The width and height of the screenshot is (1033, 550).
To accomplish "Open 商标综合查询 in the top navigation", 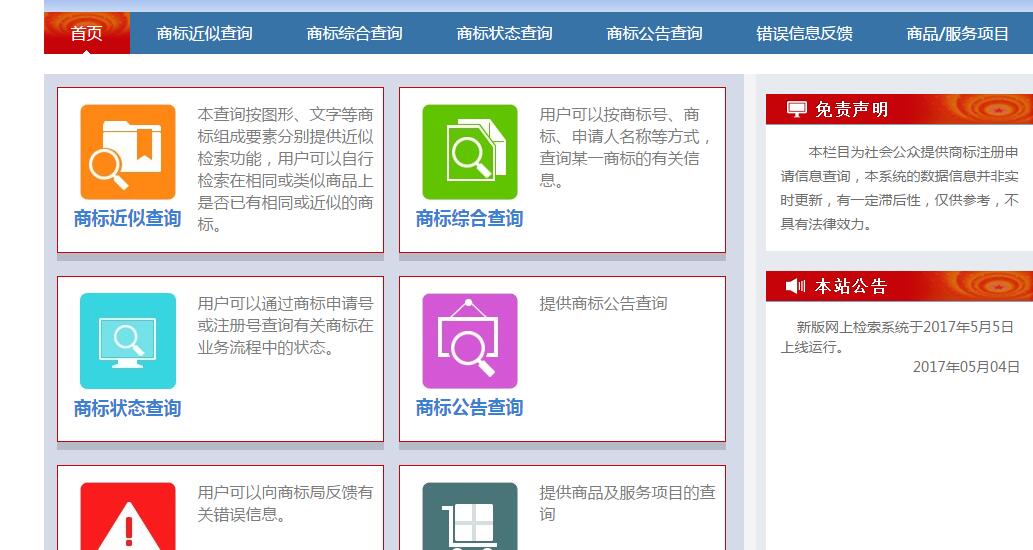I will coord(354,33).
